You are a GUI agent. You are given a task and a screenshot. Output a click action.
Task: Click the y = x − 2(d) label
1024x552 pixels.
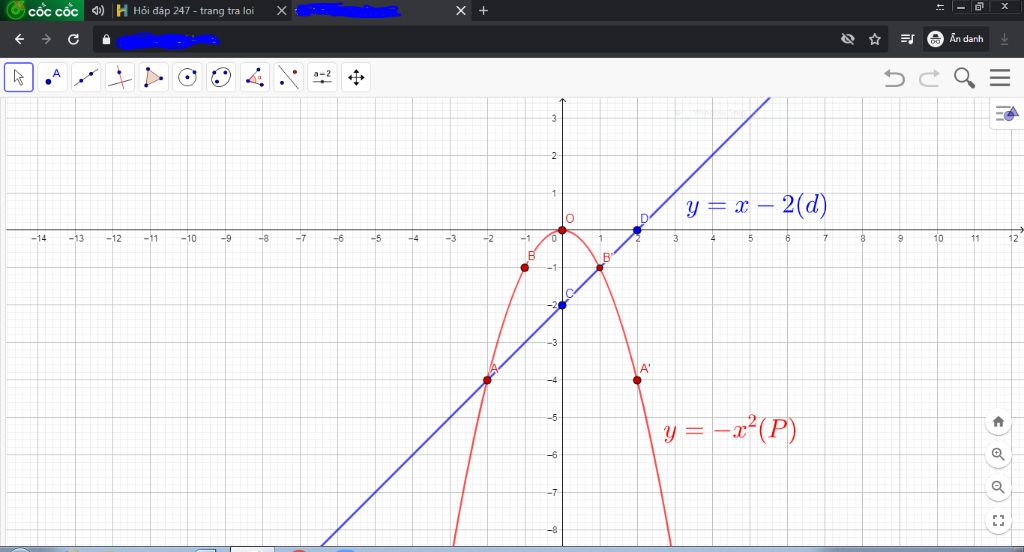point(756,206)
